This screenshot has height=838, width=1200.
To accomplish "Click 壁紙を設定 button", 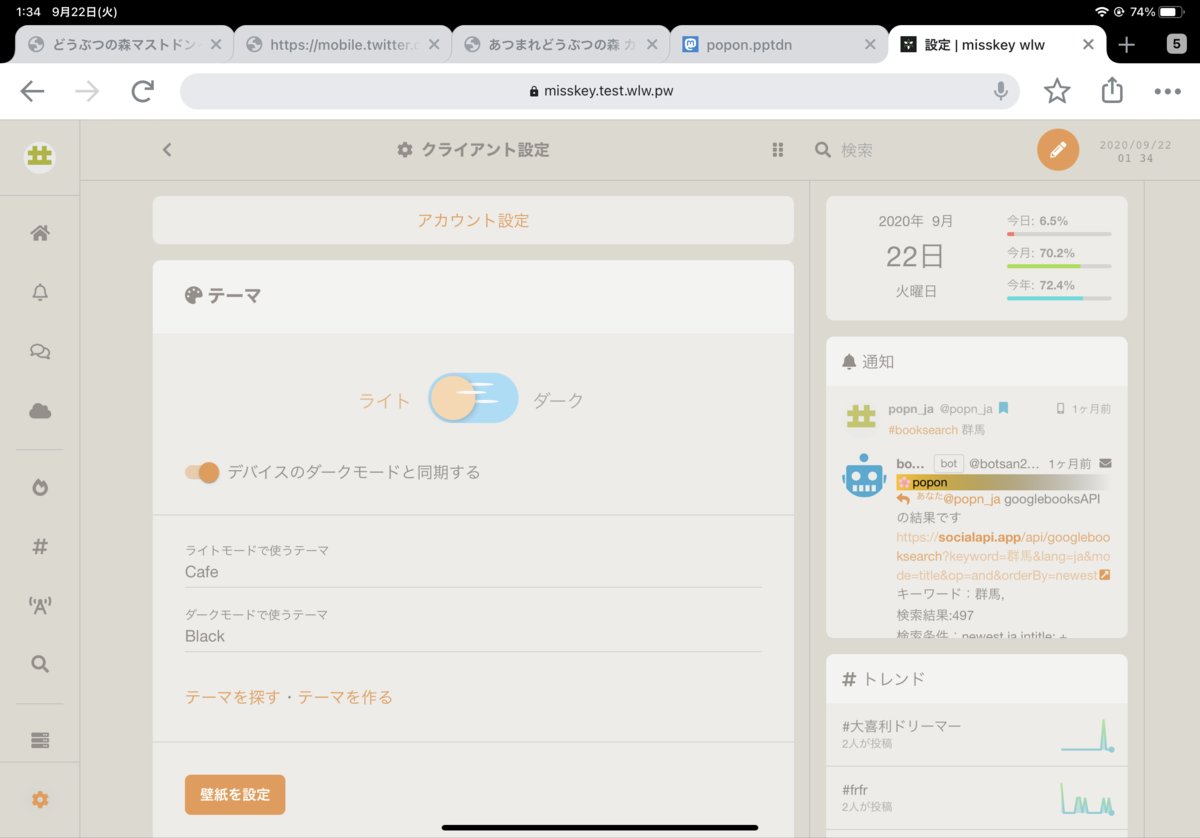I will tap(235, 795).
